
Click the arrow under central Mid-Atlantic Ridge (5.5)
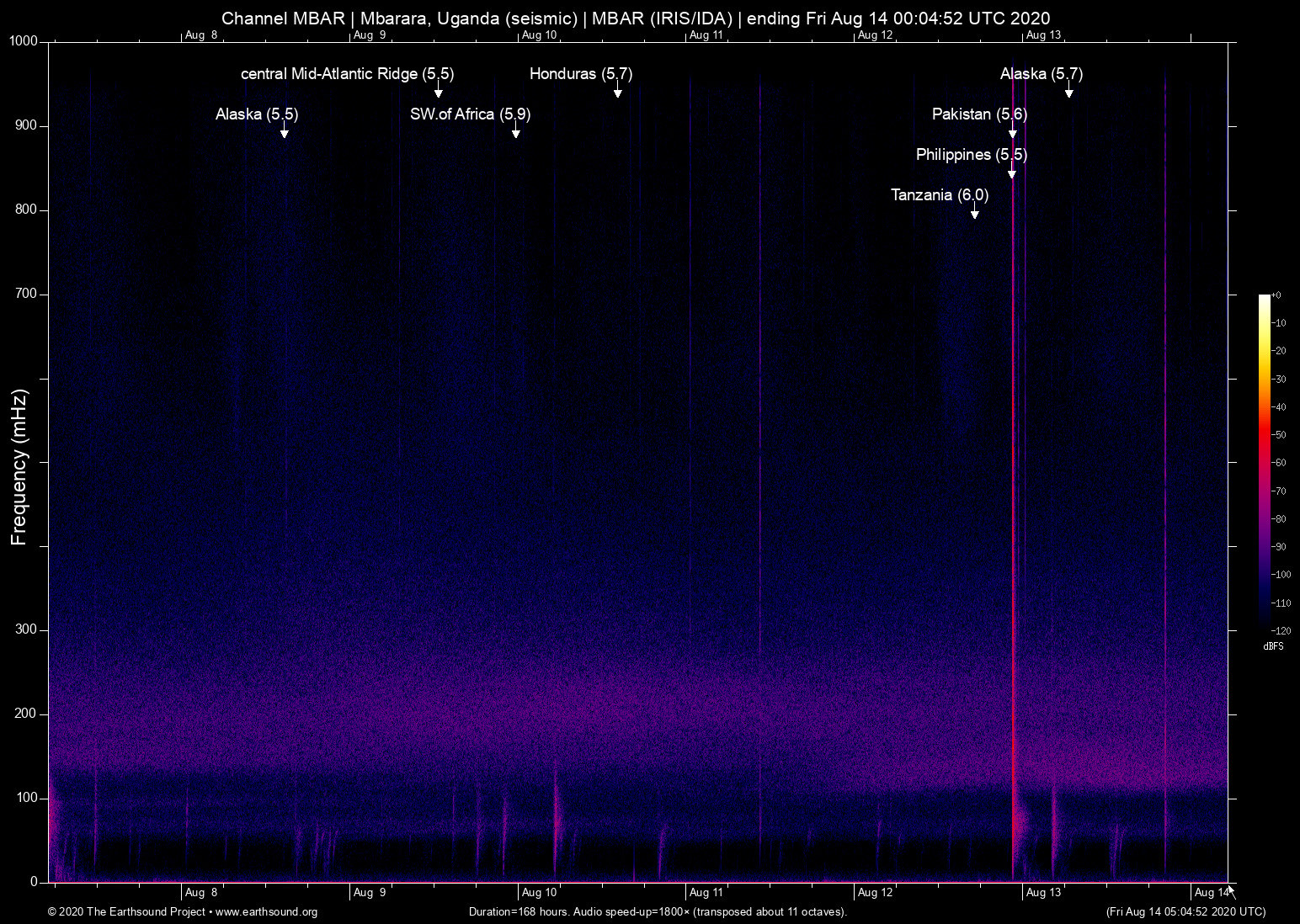coord(438,91)
